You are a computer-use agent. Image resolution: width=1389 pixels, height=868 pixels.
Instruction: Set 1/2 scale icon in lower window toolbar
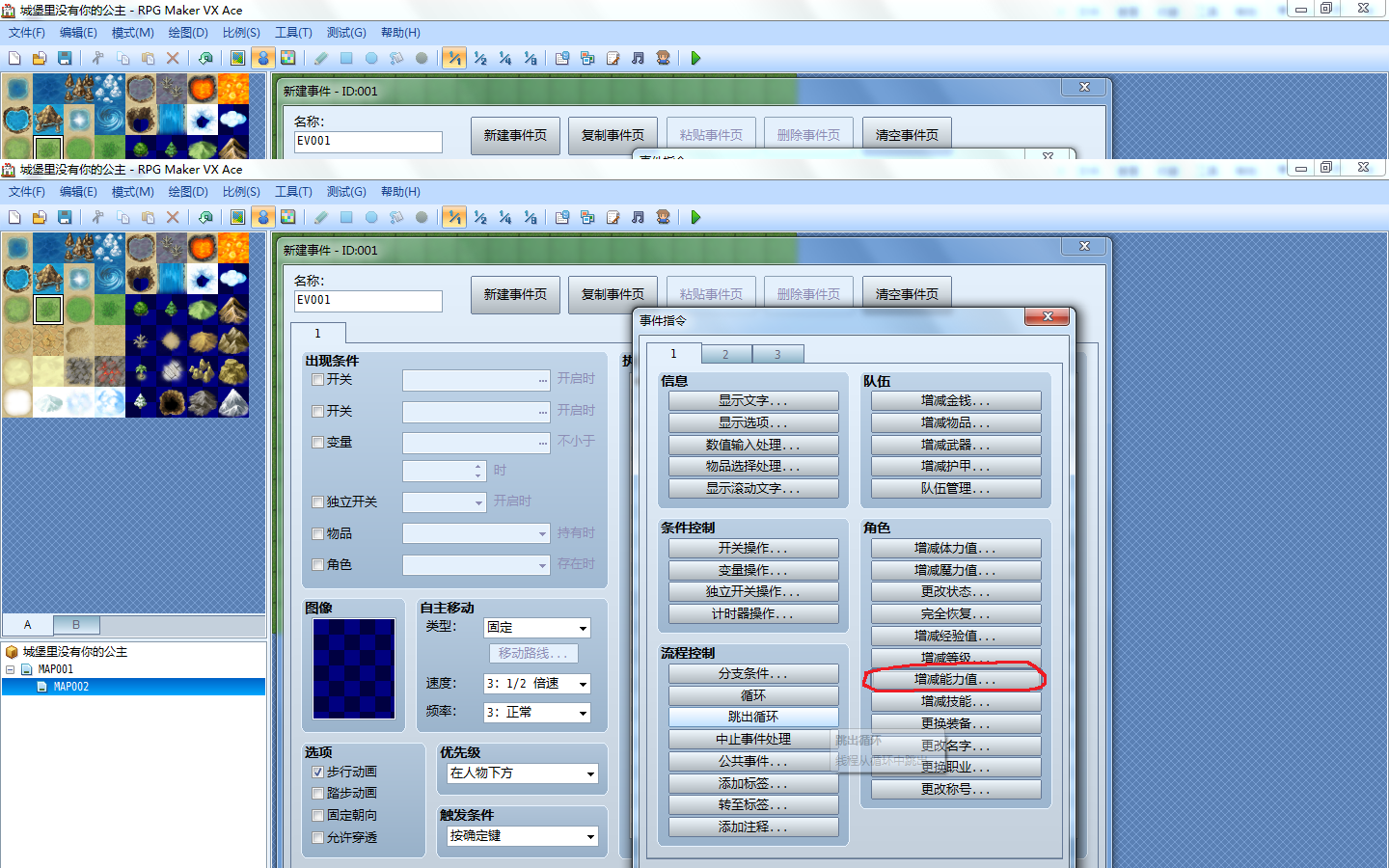tap(480, 218)
